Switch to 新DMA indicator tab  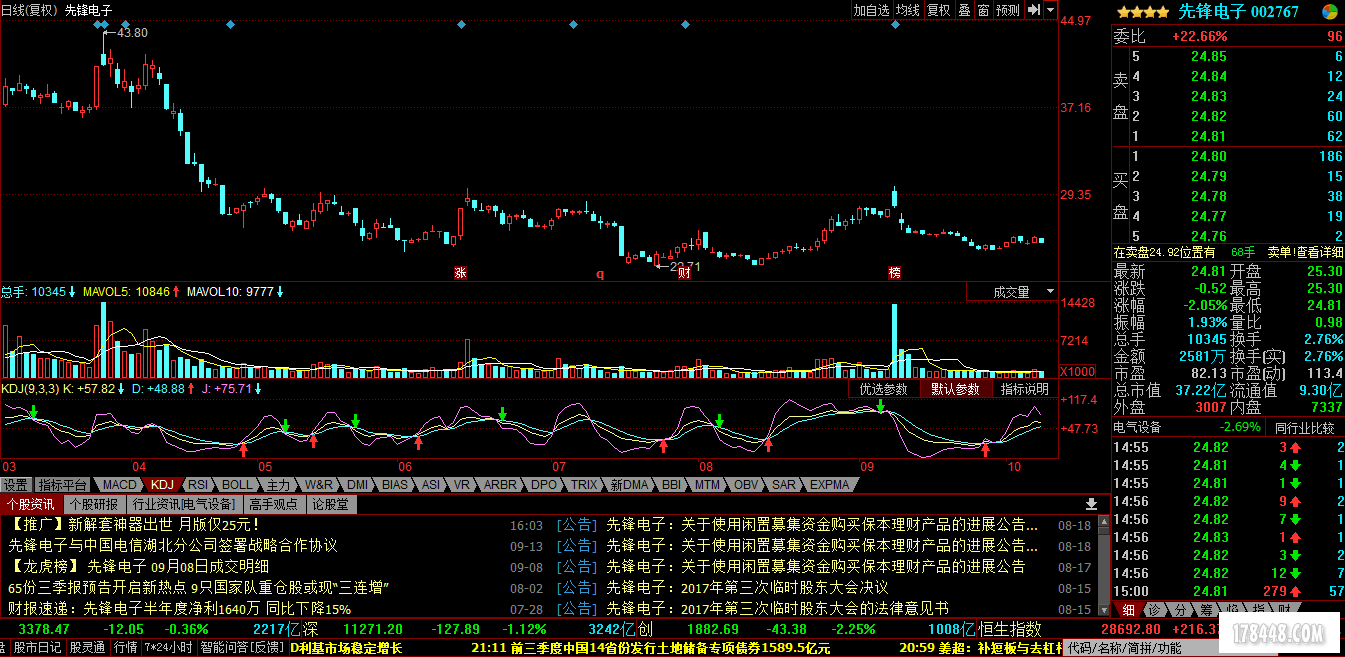pos(630,485)
